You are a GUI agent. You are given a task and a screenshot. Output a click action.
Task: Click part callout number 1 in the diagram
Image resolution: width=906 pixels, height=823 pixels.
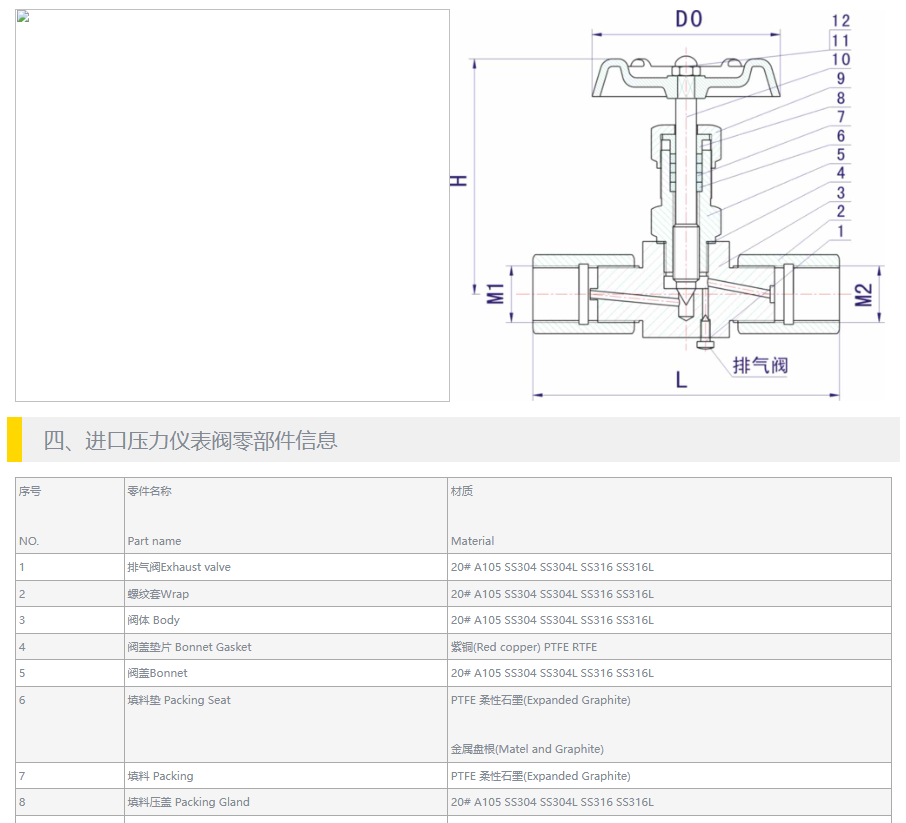(840, 231)
